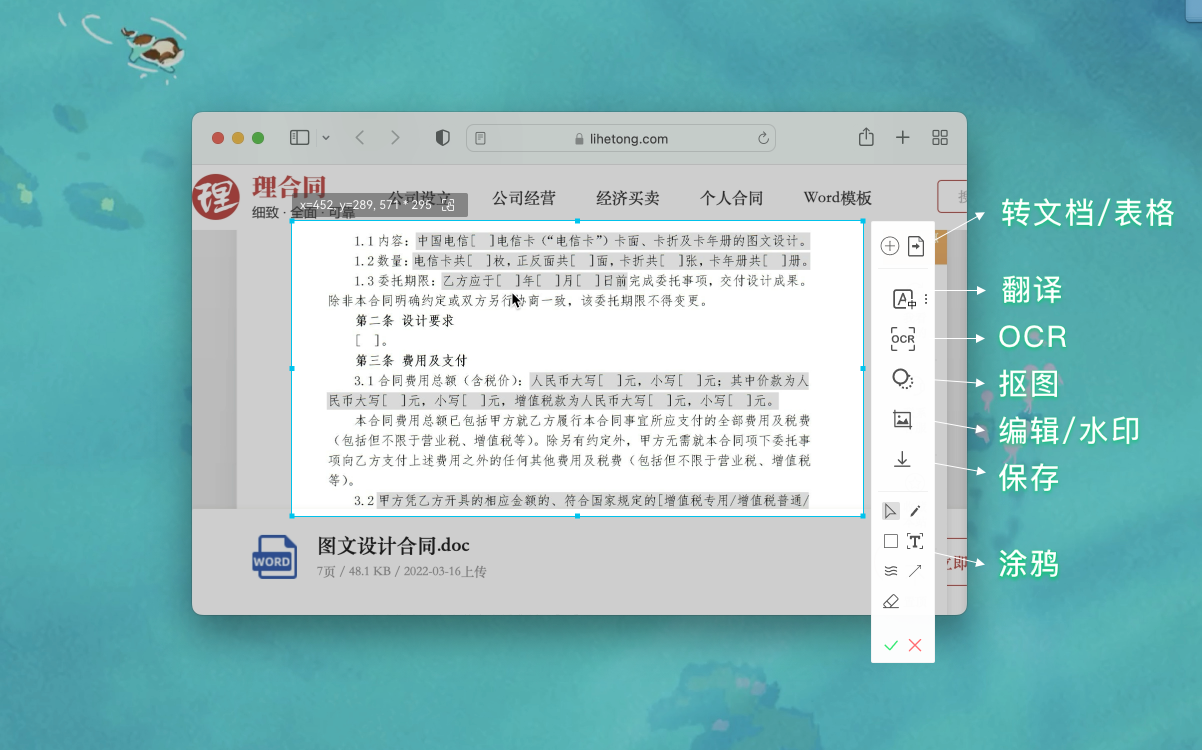Screen dimensions: 1202x750
Task: Click the size icon beside the selection coordinates
Action: pos(448,205)
